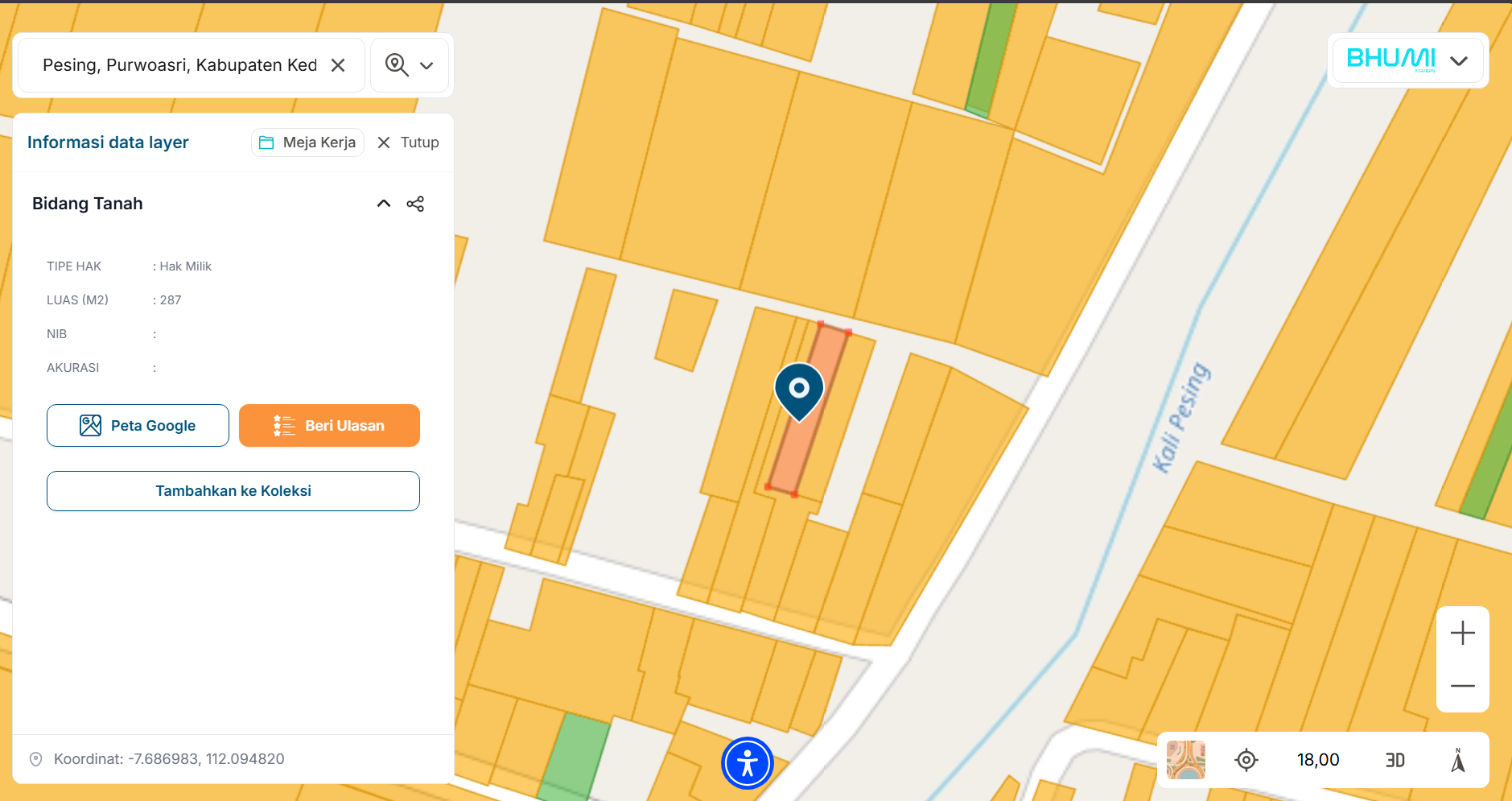Viewport: 1512px width, 801px height.
Task: Zoom in on the map
Action: [x=1462, y=634]
